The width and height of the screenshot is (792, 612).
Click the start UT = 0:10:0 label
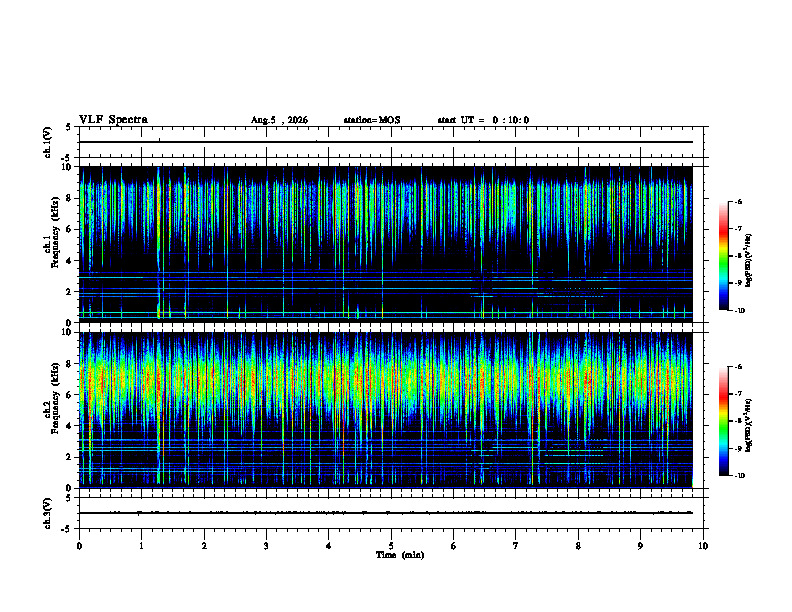483,120
